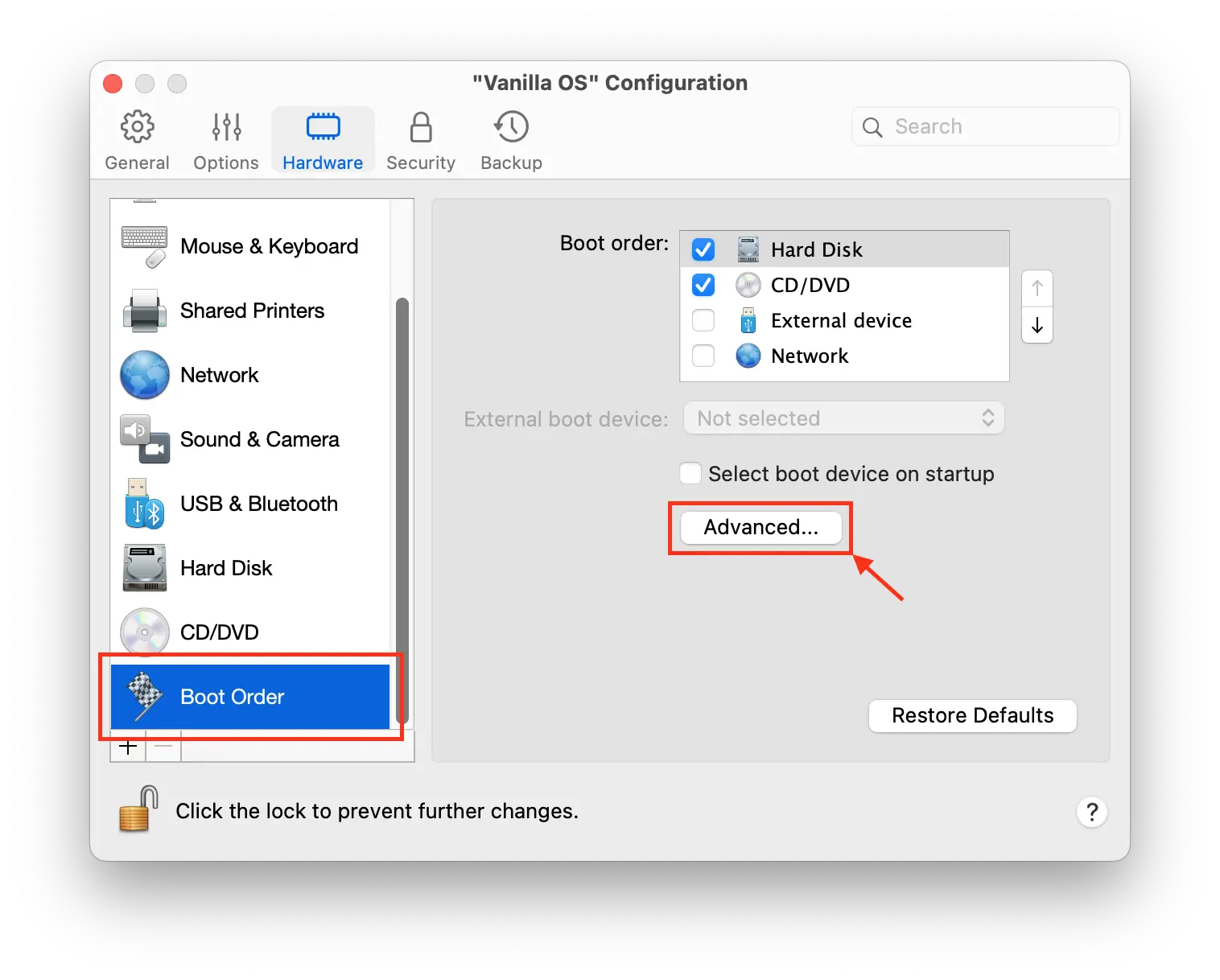Select Shared Printers in sidebar
Image resolution: width=1220 pixels, height=980 pixels.
pos(250,311)
